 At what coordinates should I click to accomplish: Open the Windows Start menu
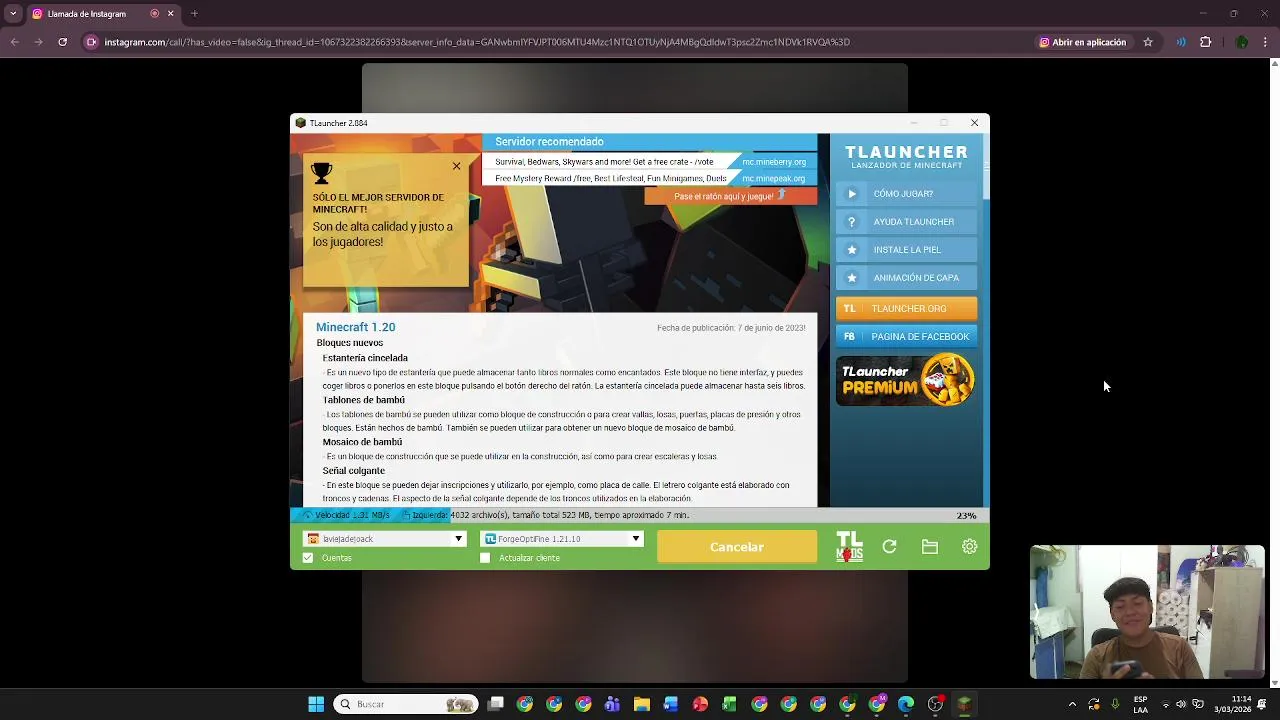click(316, 704)
